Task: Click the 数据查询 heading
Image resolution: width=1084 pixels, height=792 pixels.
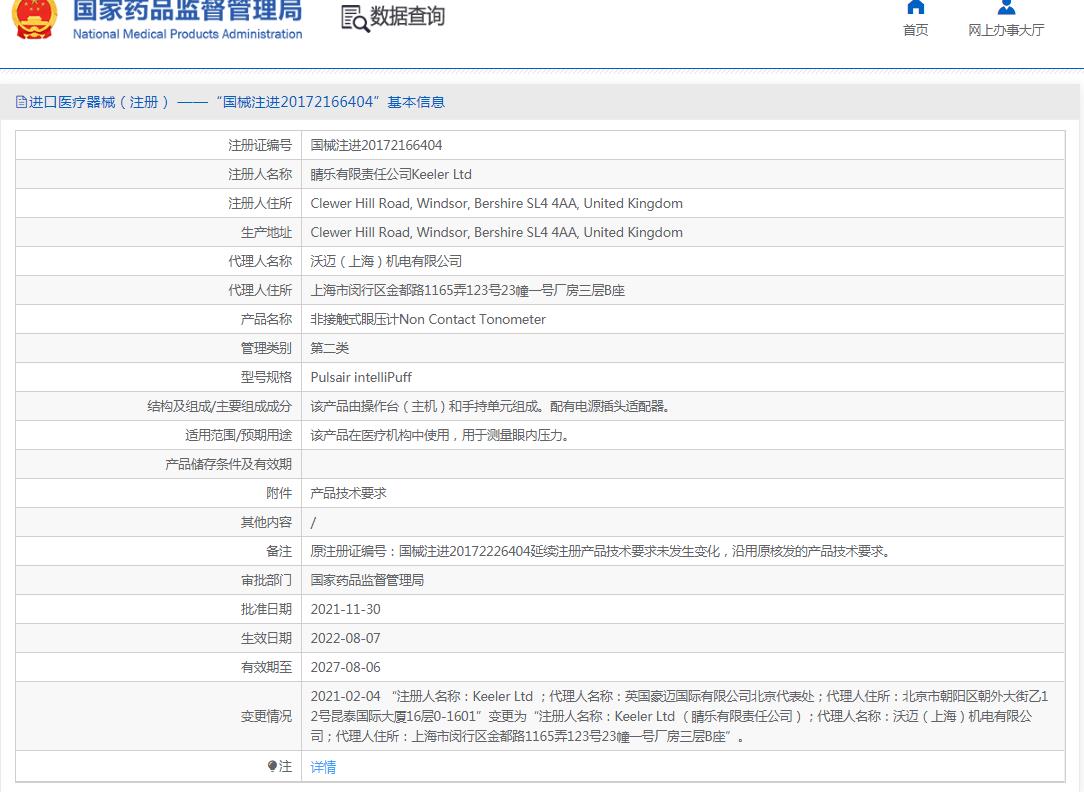Action: 407,16
